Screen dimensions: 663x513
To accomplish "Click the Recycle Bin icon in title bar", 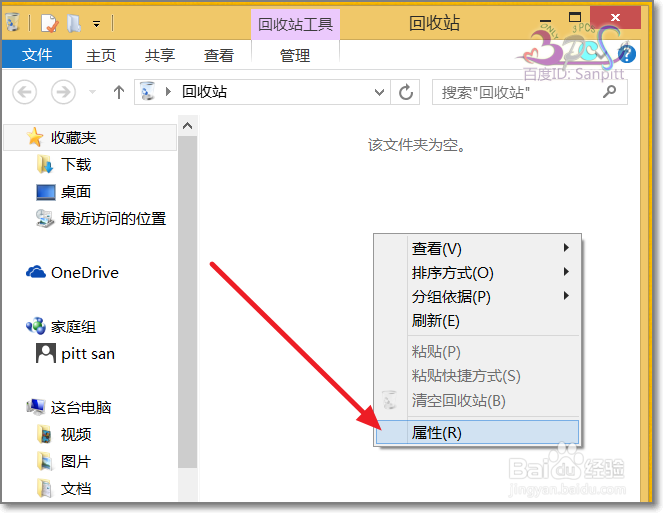I will tap(13, 22).
